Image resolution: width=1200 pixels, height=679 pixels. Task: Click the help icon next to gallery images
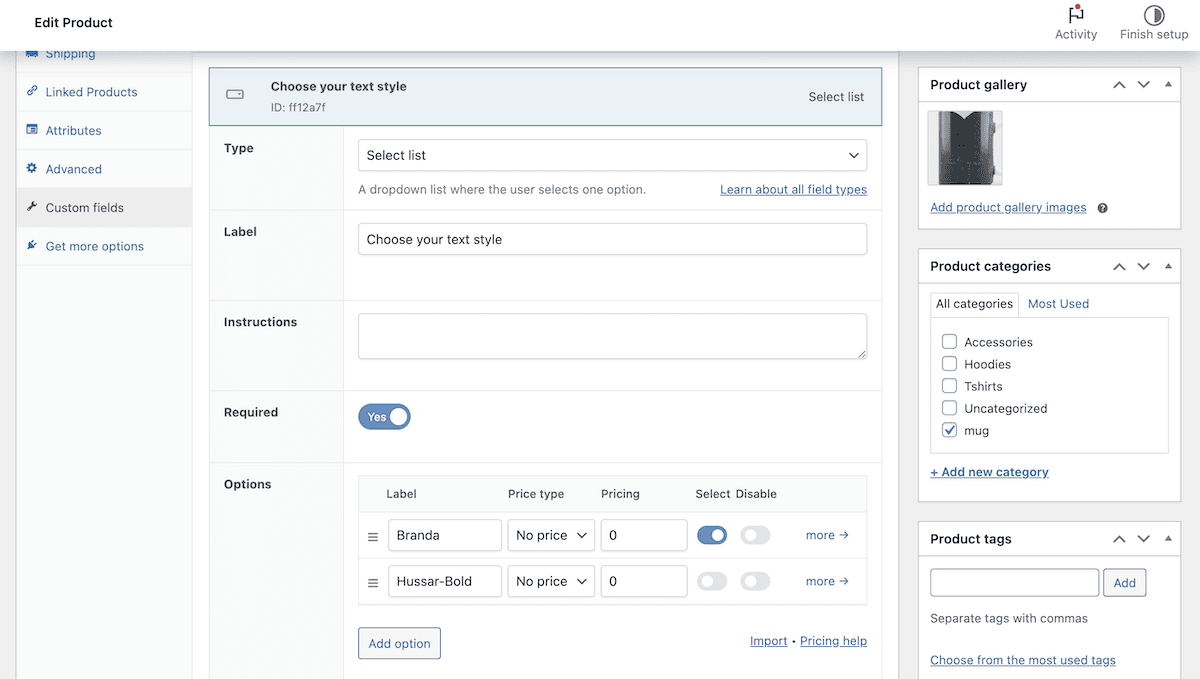[1102, 208]
